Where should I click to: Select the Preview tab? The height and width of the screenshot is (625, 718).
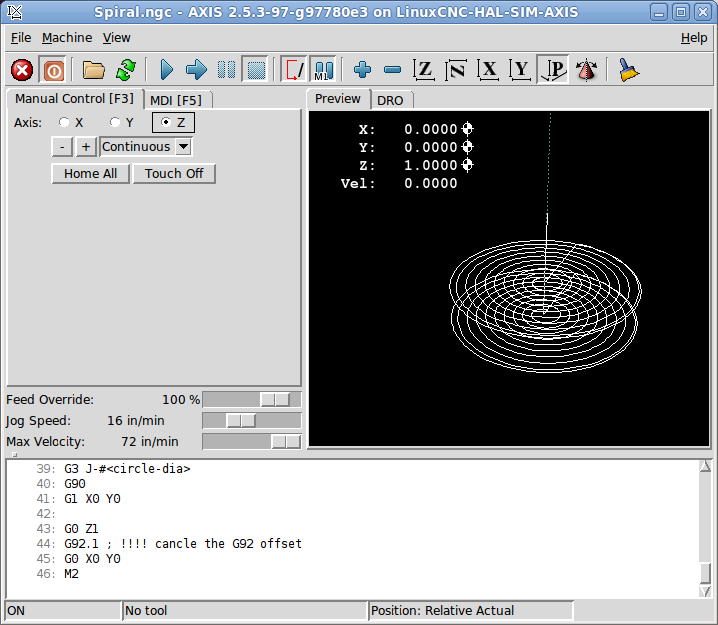338,98
